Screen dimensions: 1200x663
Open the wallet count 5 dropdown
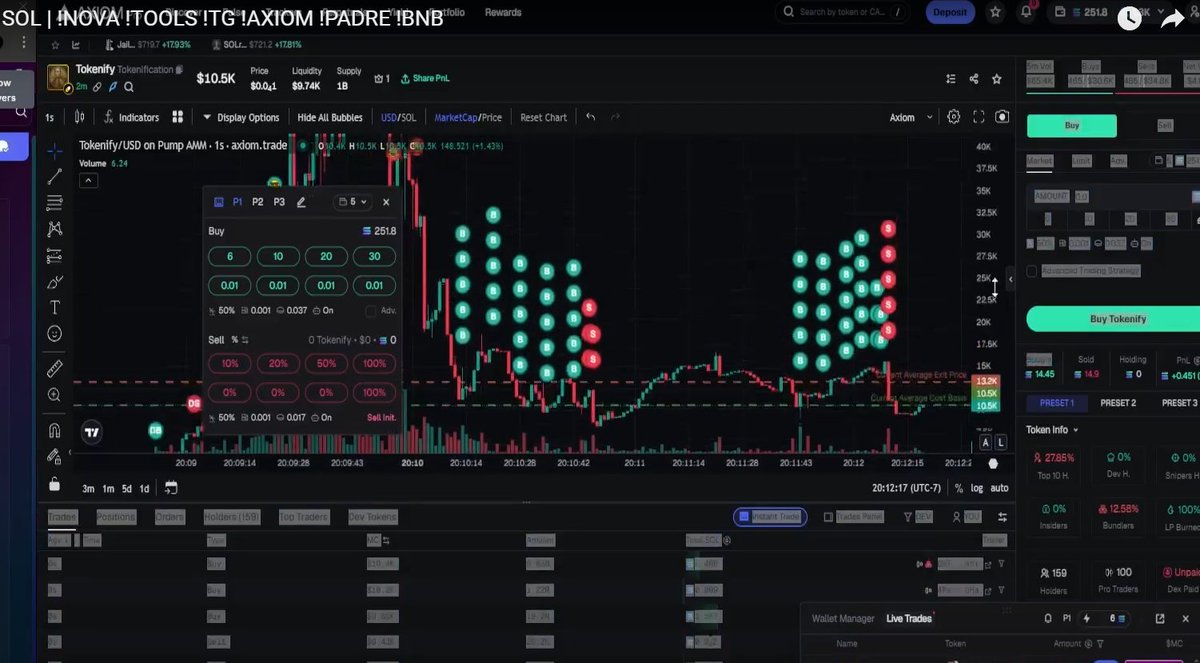click(x=353, y=202)
